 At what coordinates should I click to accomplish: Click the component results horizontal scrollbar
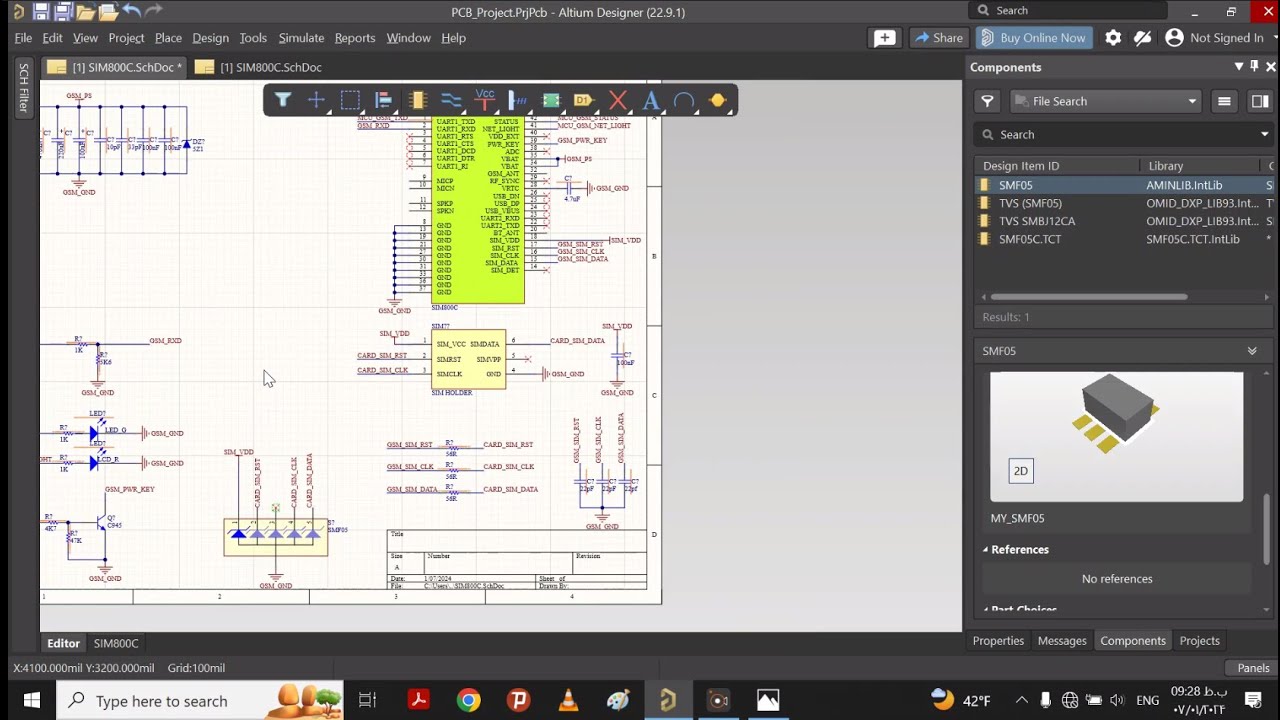pyautogui.click(x=1088, y=297)
